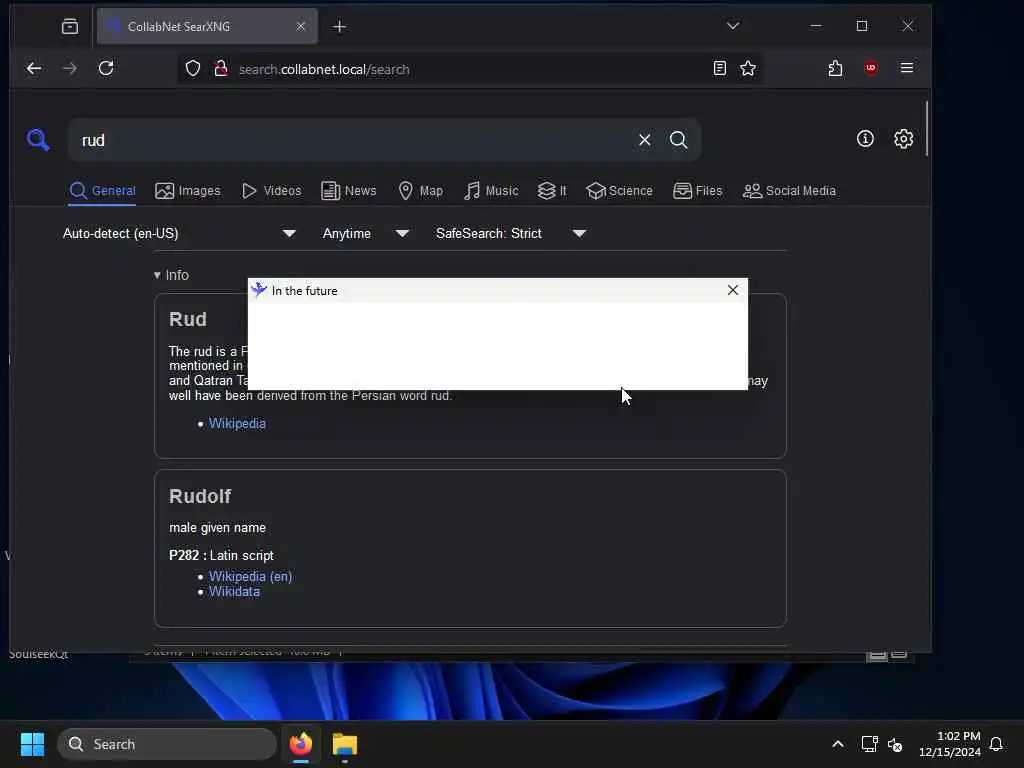The image size is (1024, 768).
Task: Click the search query input field
Action: pos(353,140)
